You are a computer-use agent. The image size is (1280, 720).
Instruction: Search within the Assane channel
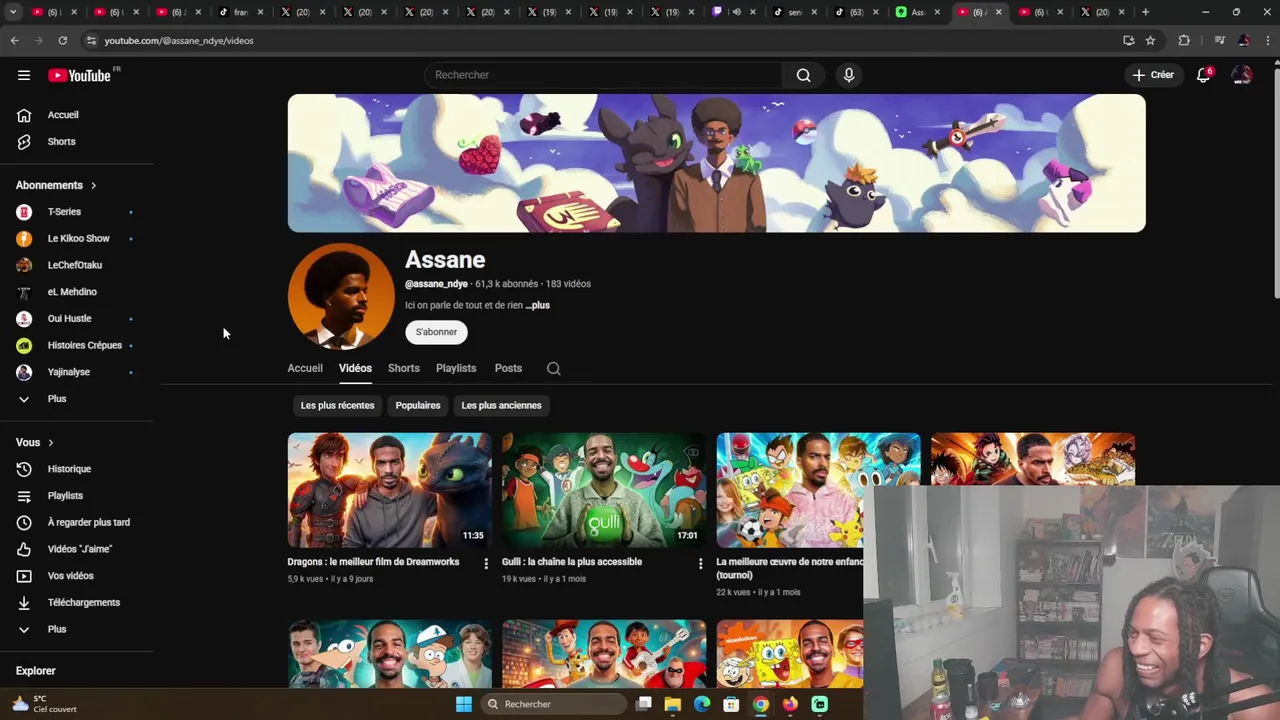[553, 368]
